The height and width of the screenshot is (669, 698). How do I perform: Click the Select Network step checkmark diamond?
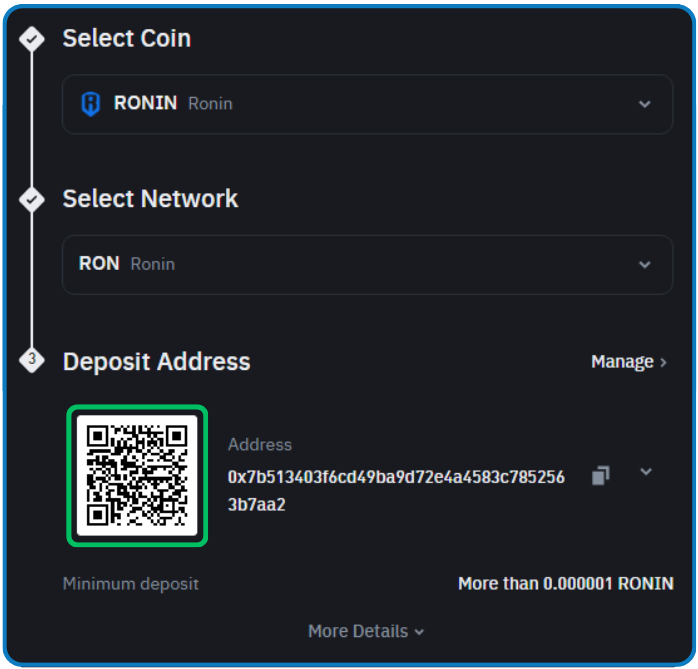coord(32,199)
